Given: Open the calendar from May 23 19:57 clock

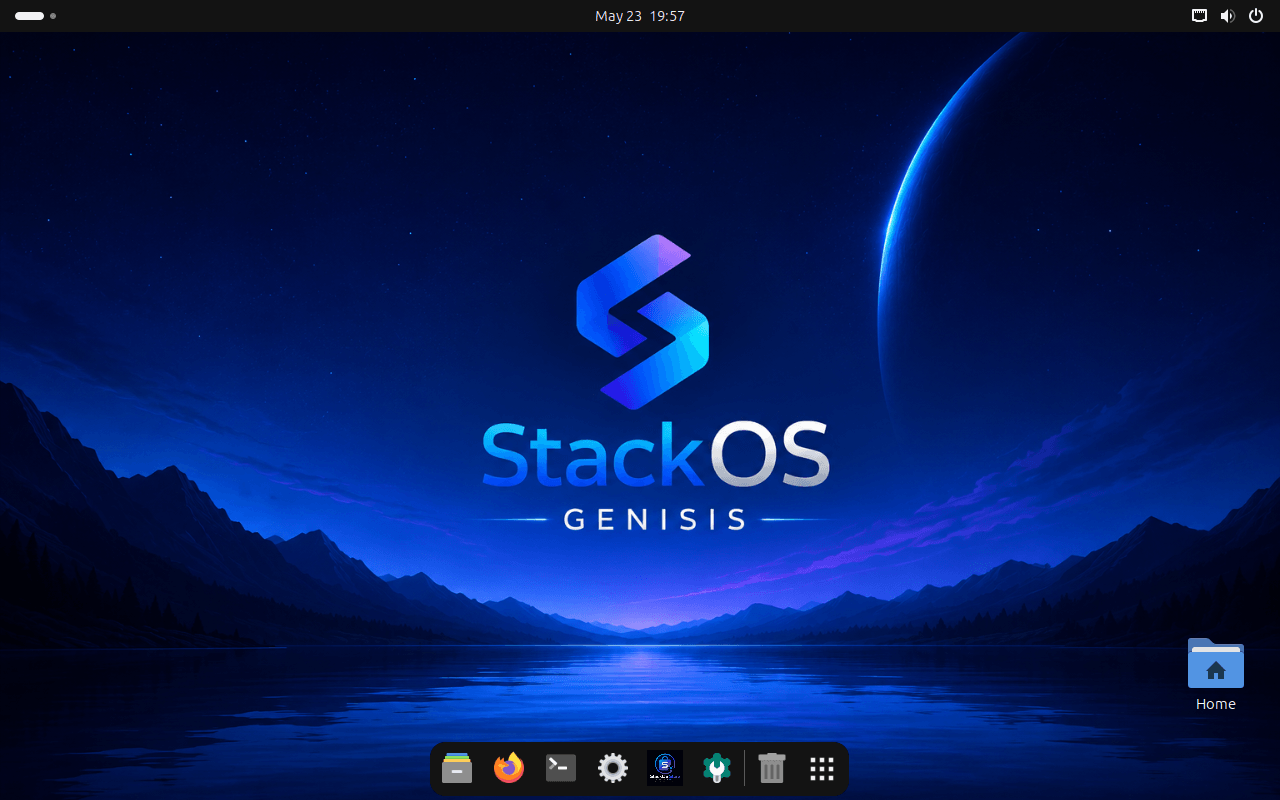Looking at the screenshot, I should click(x=640, y=16).
